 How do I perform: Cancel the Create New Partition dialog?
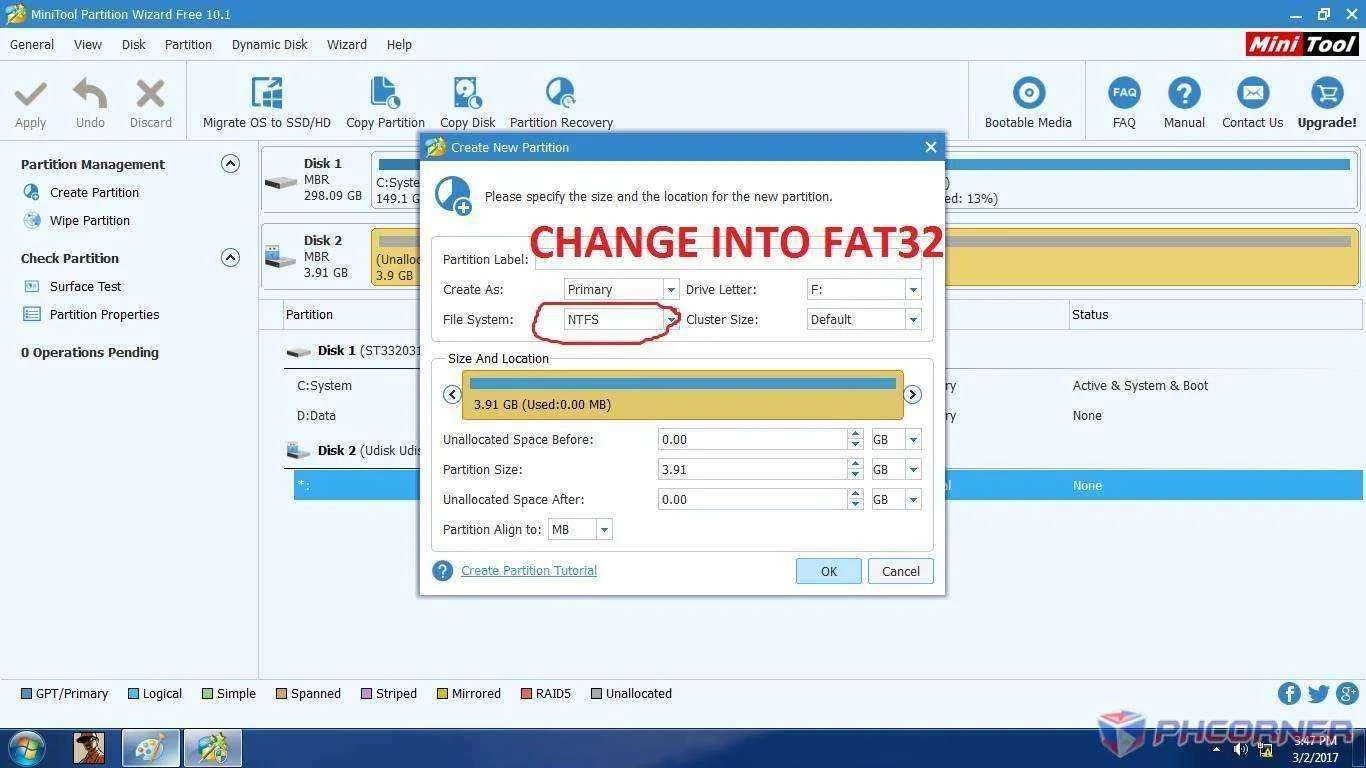click(901, 571)
